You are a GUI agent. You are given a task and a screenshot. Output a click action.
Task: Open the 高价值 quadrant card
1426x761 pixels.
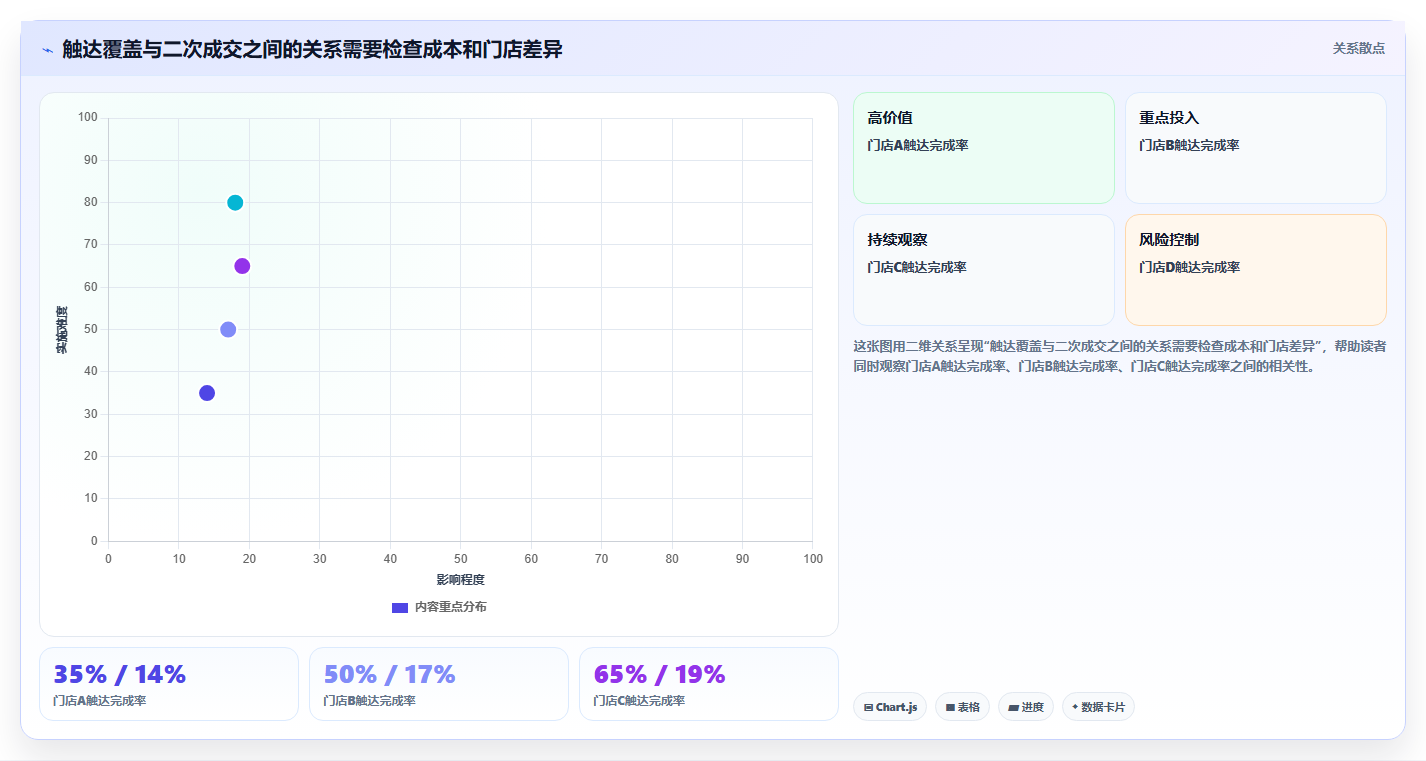click(984, 148)
